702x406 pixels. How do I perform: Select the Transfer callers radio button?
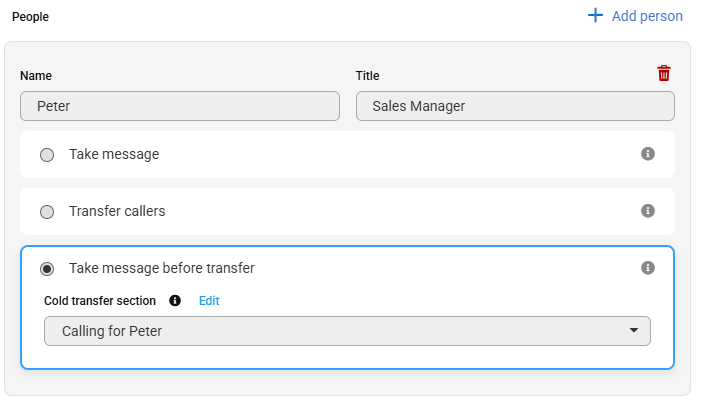coord(47,212)
